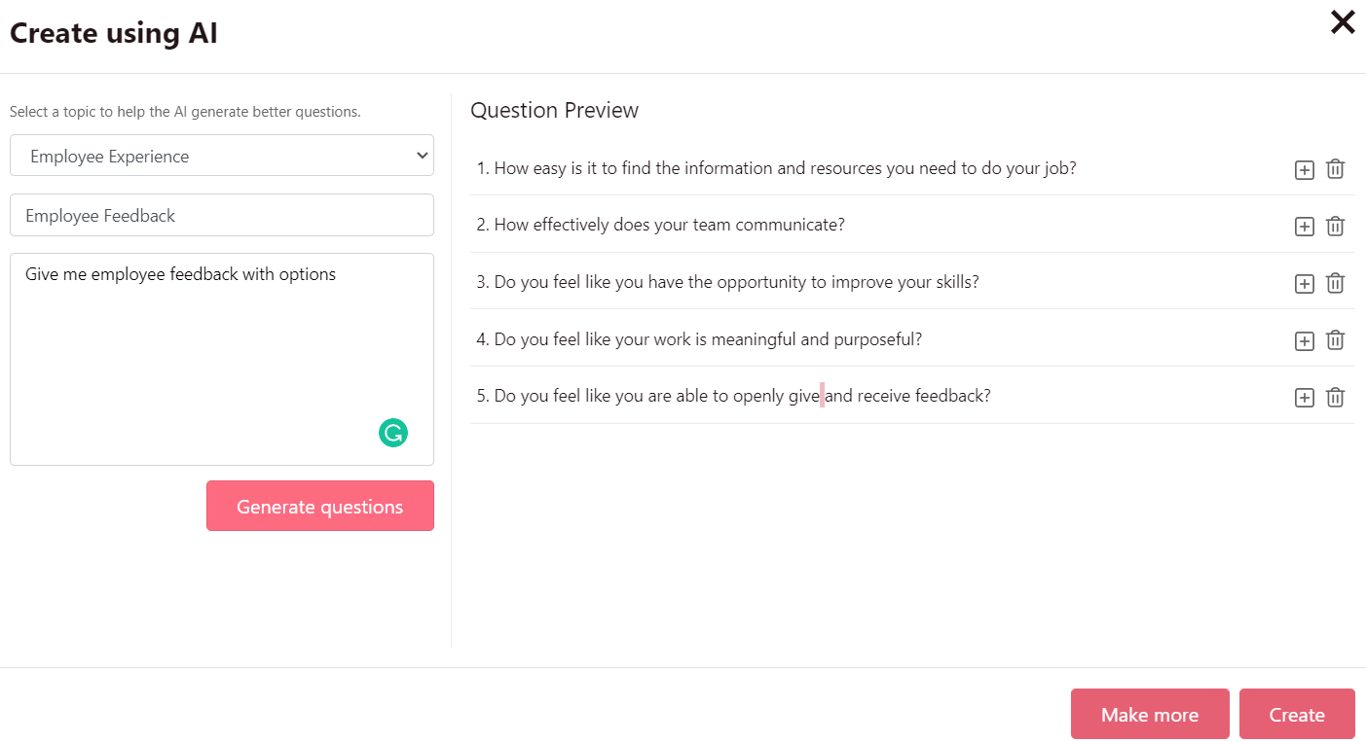
Task: Click add icon for question 1
Action: [1304, 170]
